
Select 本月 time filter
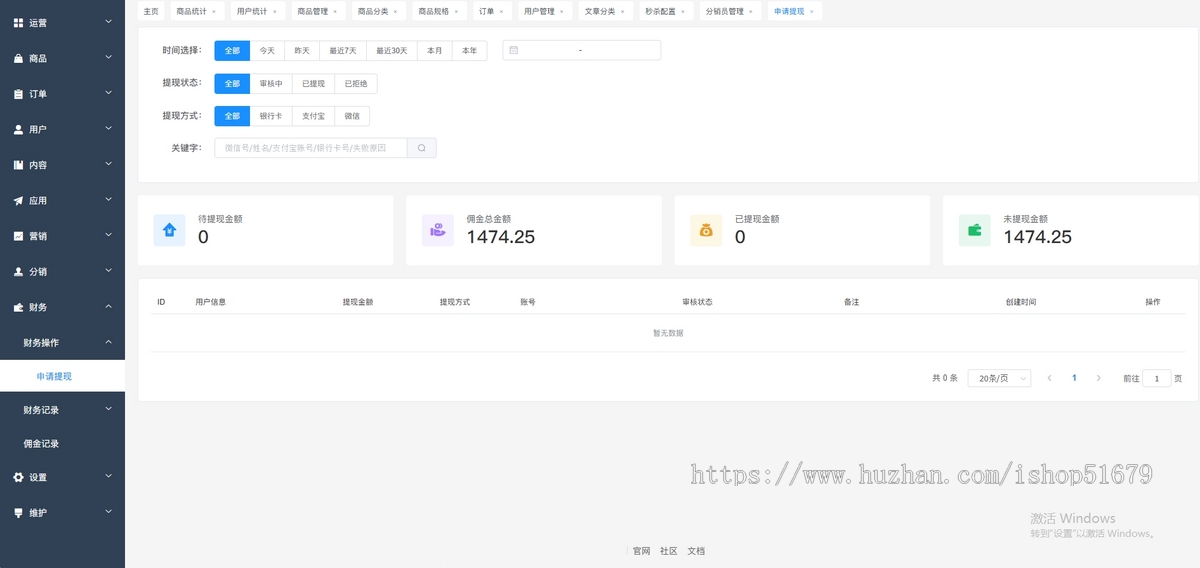coord(434,50)
